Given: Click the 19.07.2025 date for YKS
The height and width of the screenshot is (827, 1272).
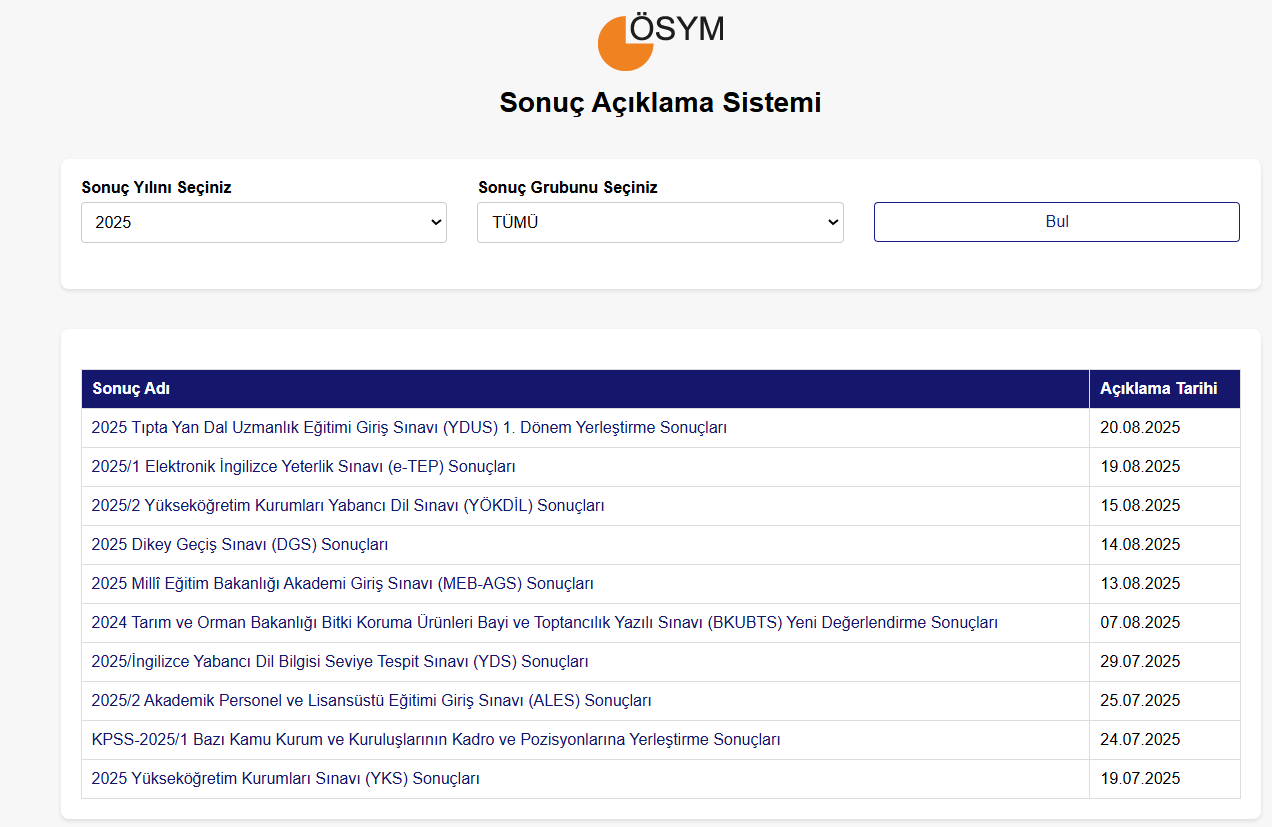Looking at the screenshot, I should coord(1140,779).
